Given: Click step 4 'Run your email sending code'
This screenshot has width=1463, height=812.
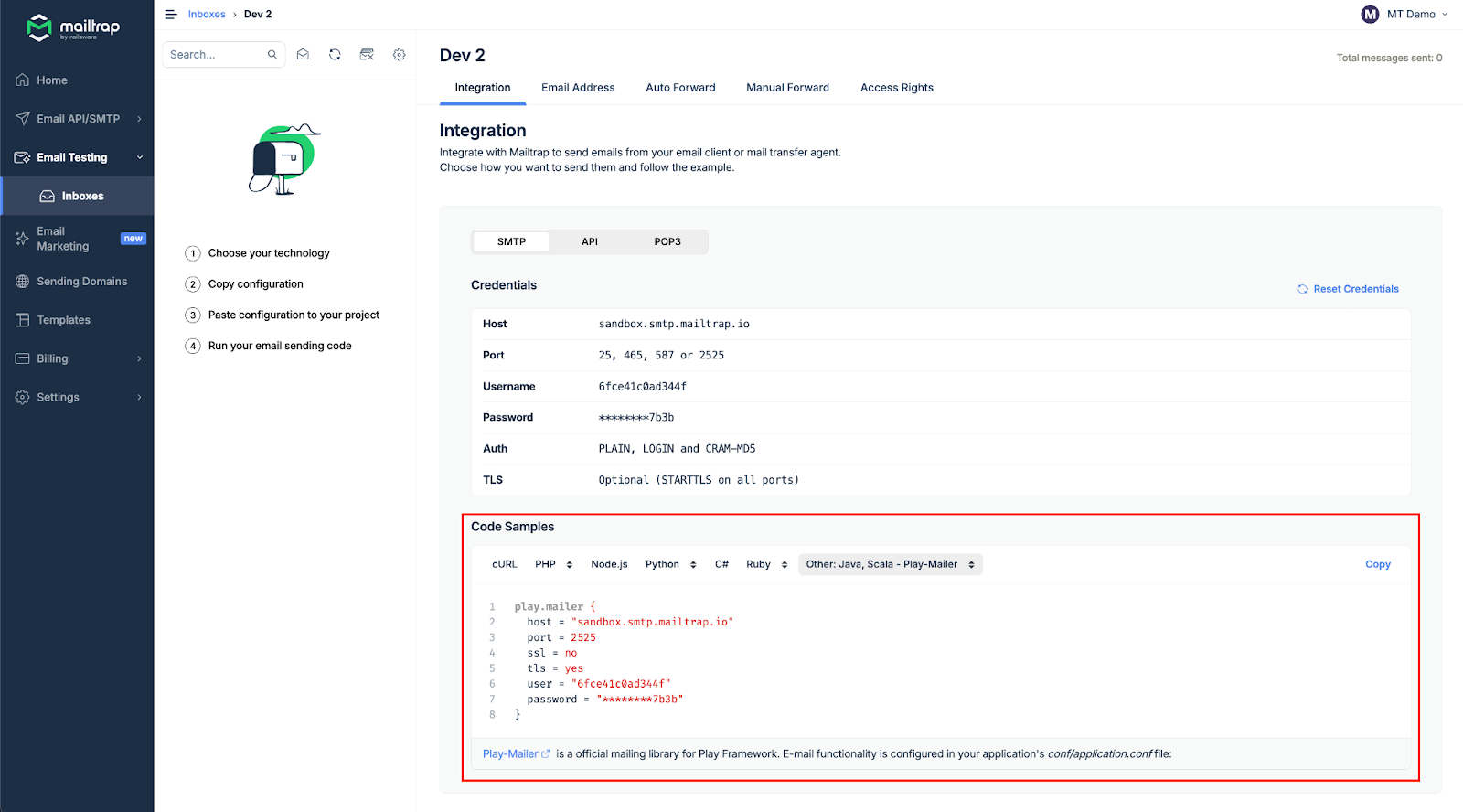Looking at the screenshot, I should coord(280,346).
